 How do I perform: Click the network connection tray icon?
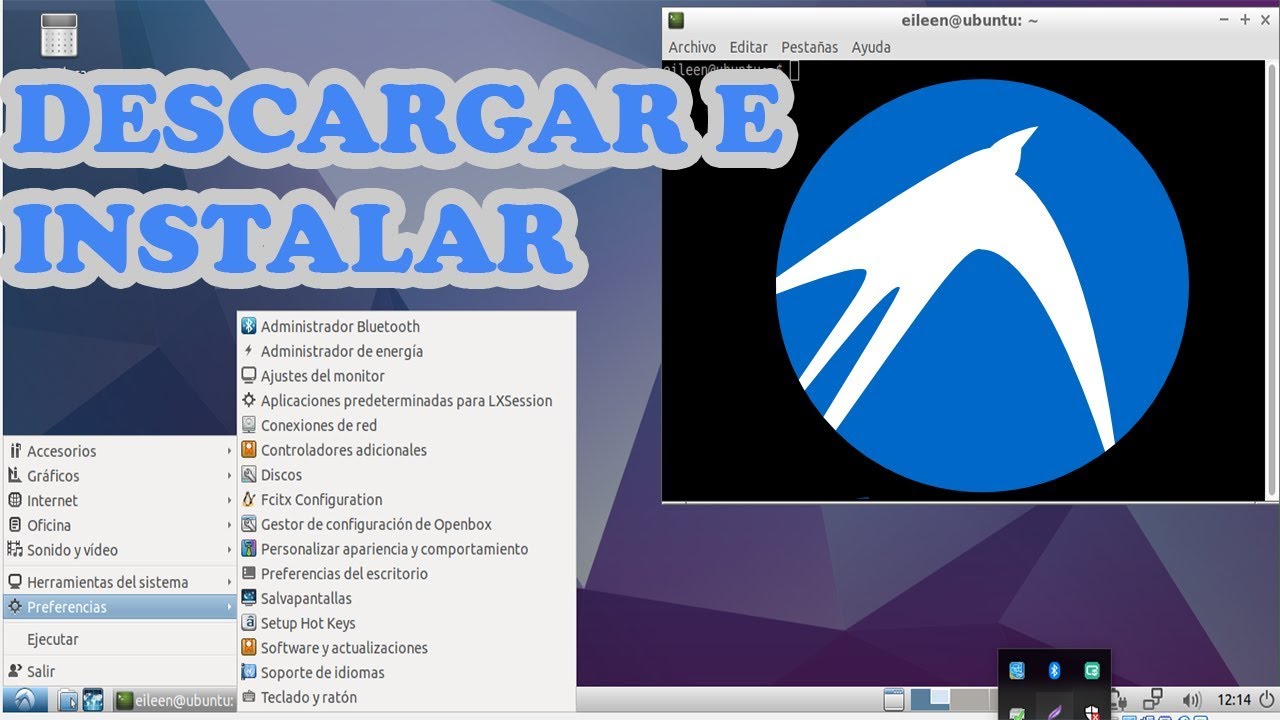pyautogui.click(x=1154, y=699)
